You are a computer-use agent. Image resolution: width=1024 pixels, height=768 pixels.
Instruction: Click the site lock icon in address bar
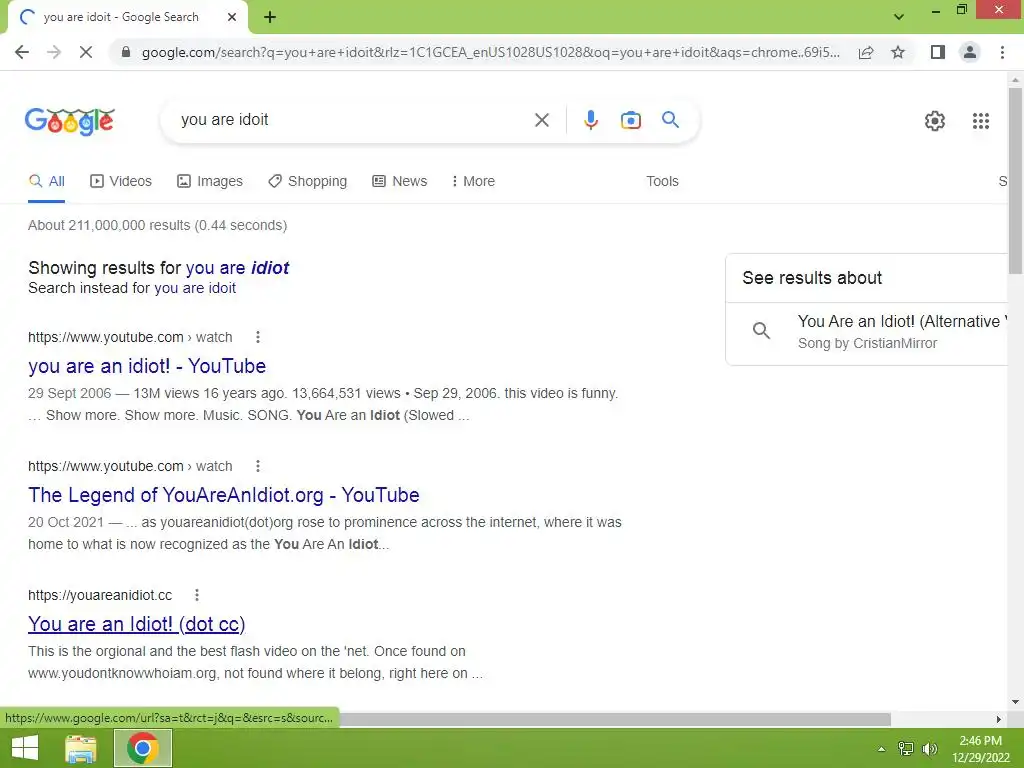point(126,52)
